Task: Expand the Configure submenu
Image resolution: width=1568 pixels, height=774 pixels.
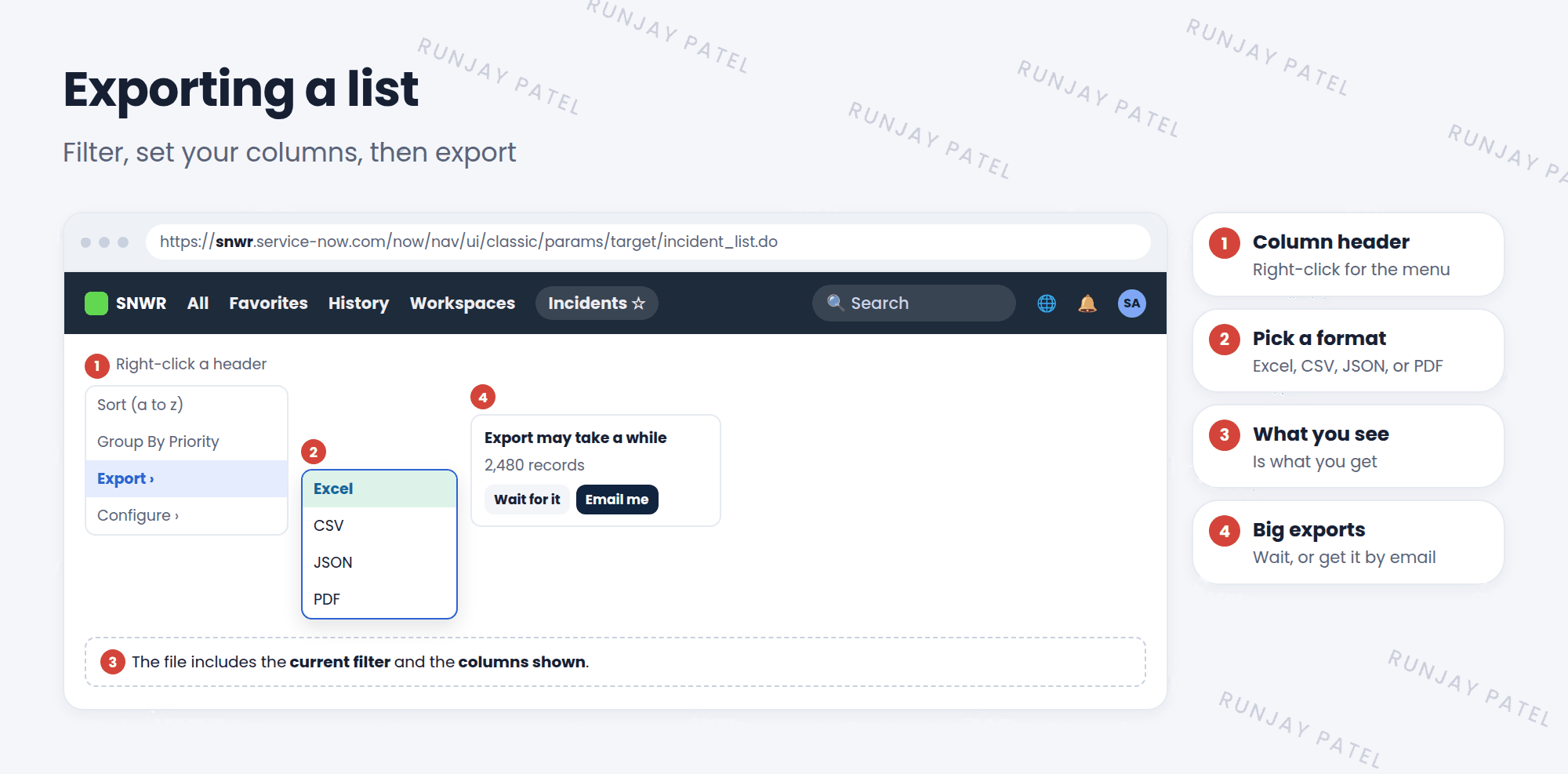Action: [187, 515]
